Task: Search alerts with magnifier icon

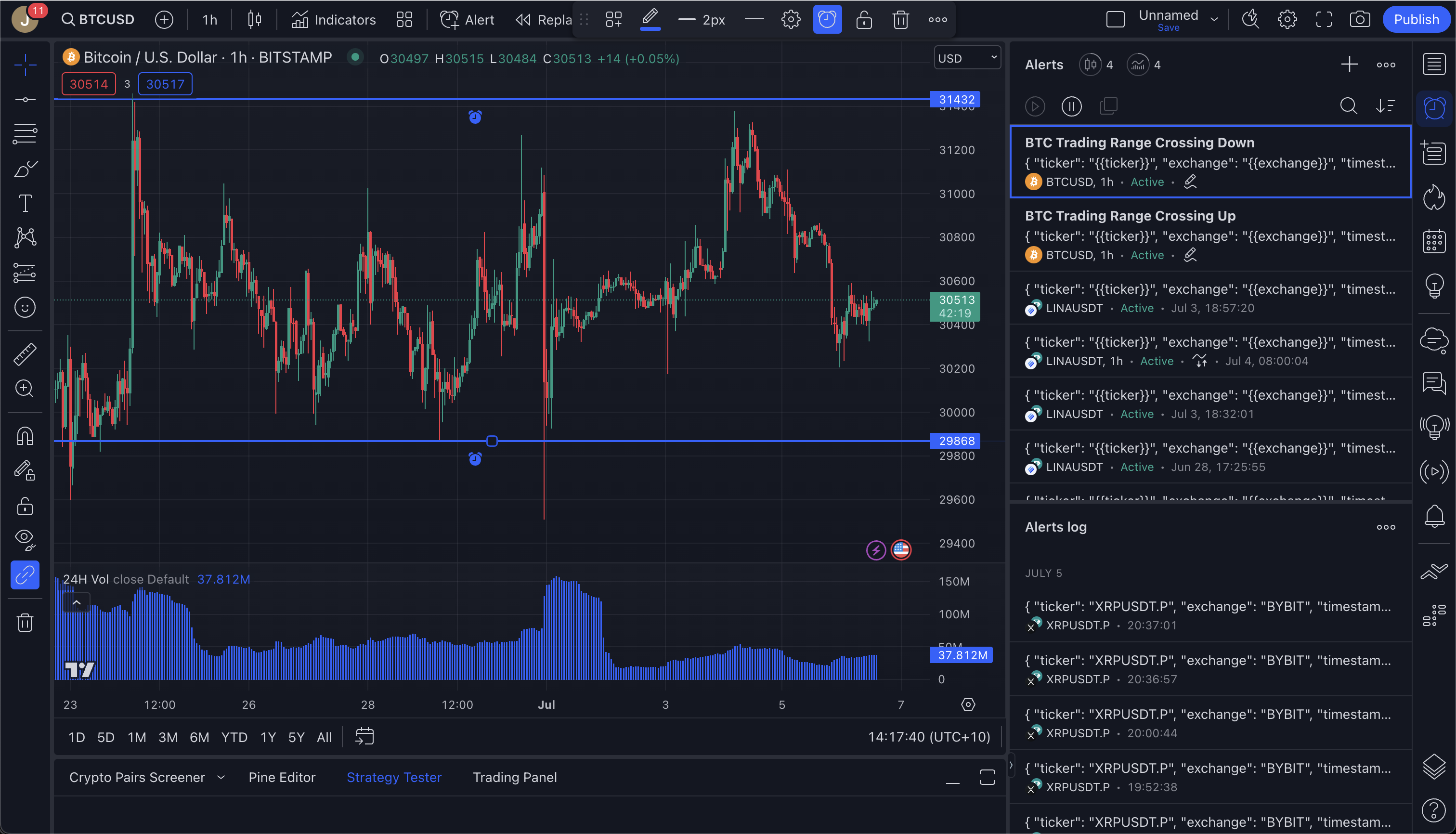Action: coord(1349,106)
